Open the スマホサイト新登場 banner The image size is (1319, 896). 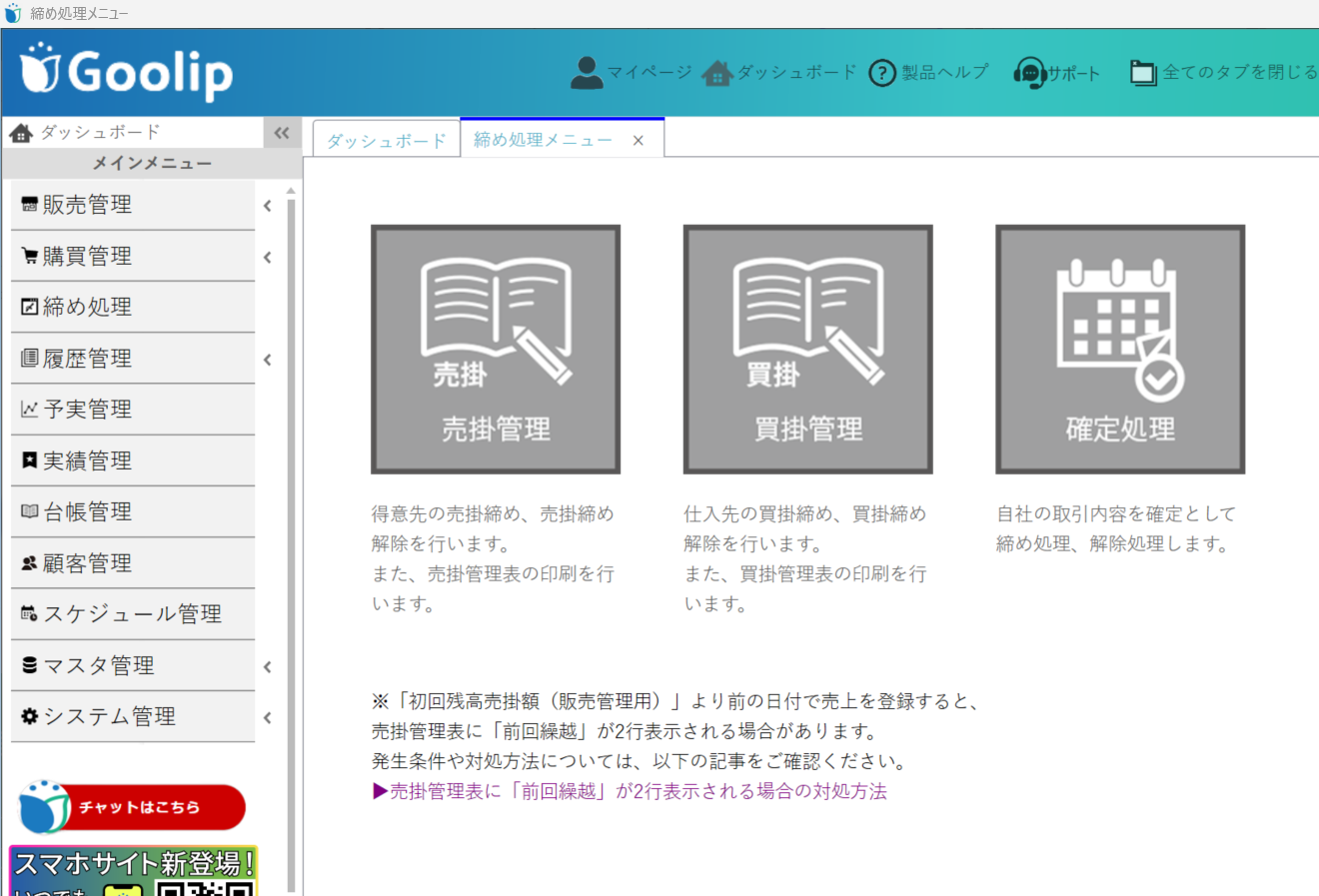[133, 870]
